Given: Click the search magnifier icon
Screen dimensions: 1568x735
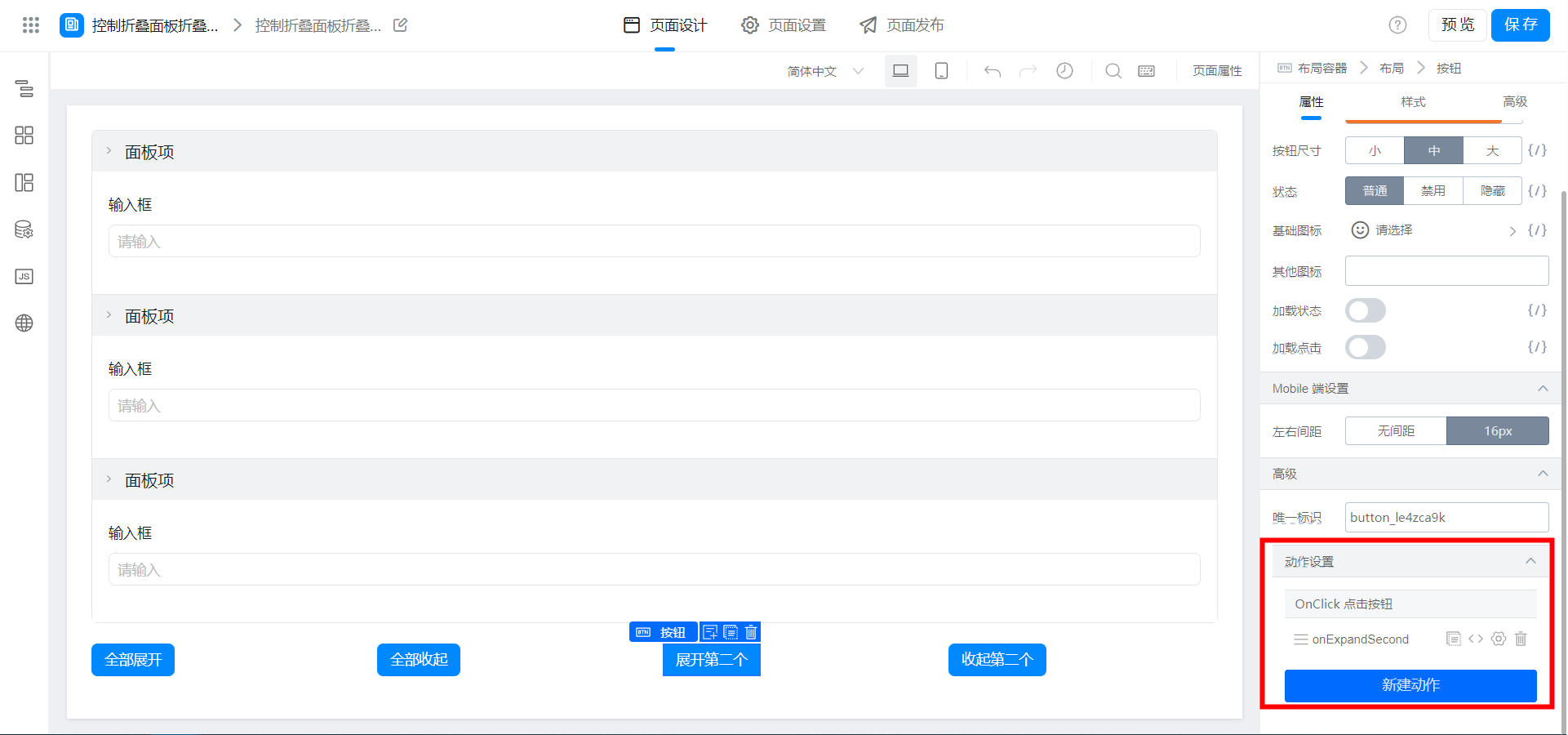Looking at the screenshot, I should coord(1113,71).
